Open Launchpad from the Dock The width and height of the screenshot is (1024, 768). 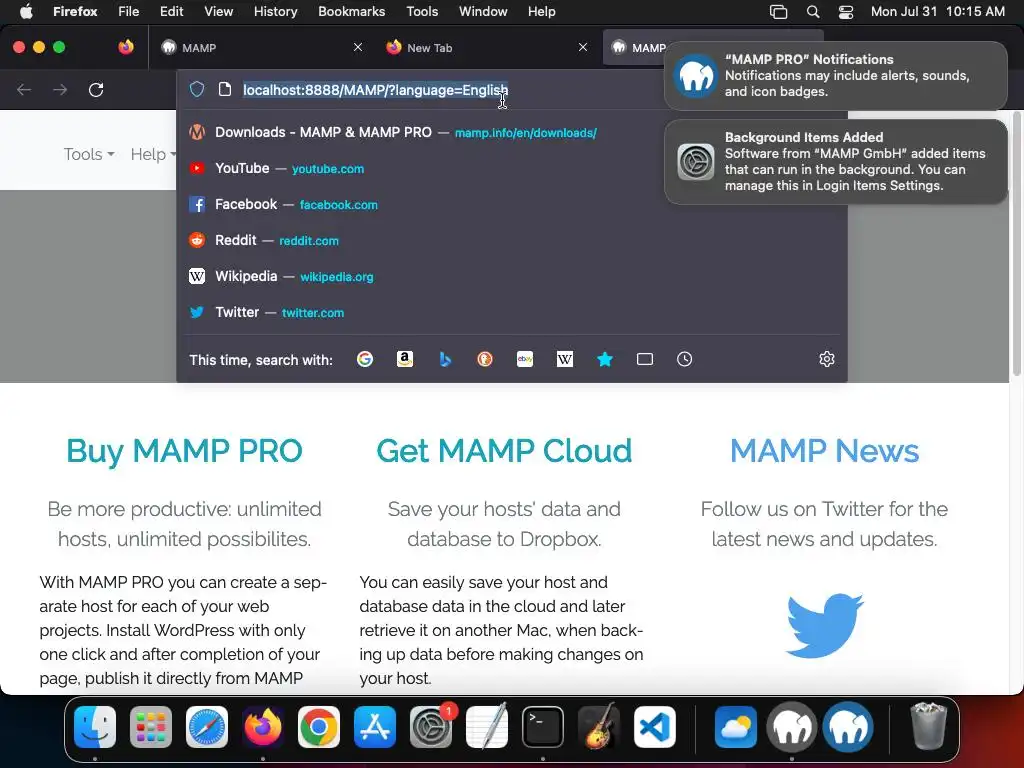(151, 727)
